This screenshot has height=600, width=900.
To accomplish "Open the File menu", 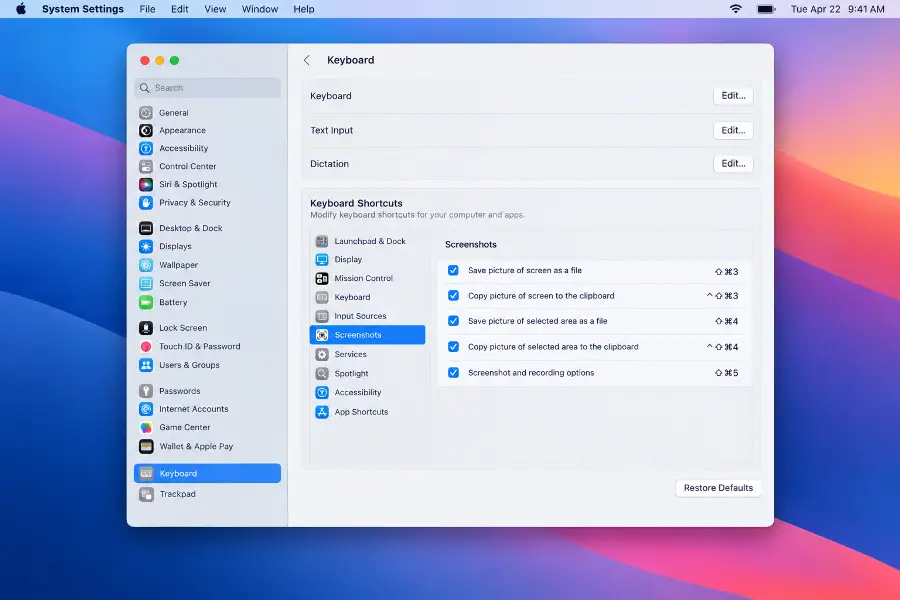I will 148,9.
